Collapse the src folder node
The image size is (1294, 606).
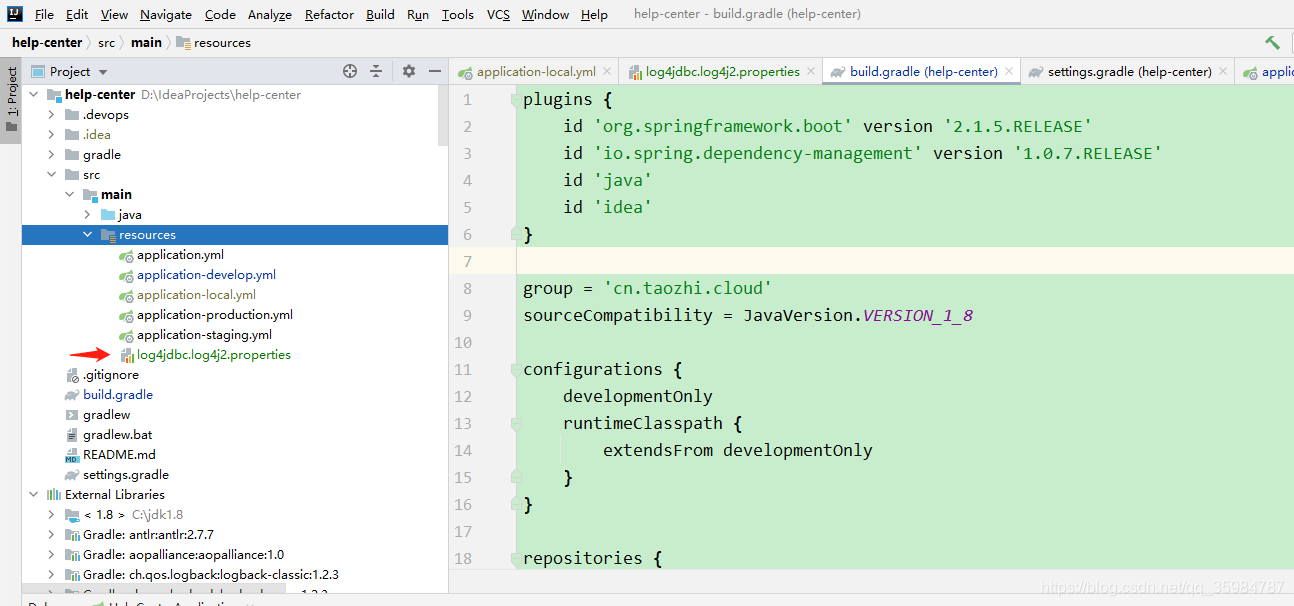[x=53, y=174]
